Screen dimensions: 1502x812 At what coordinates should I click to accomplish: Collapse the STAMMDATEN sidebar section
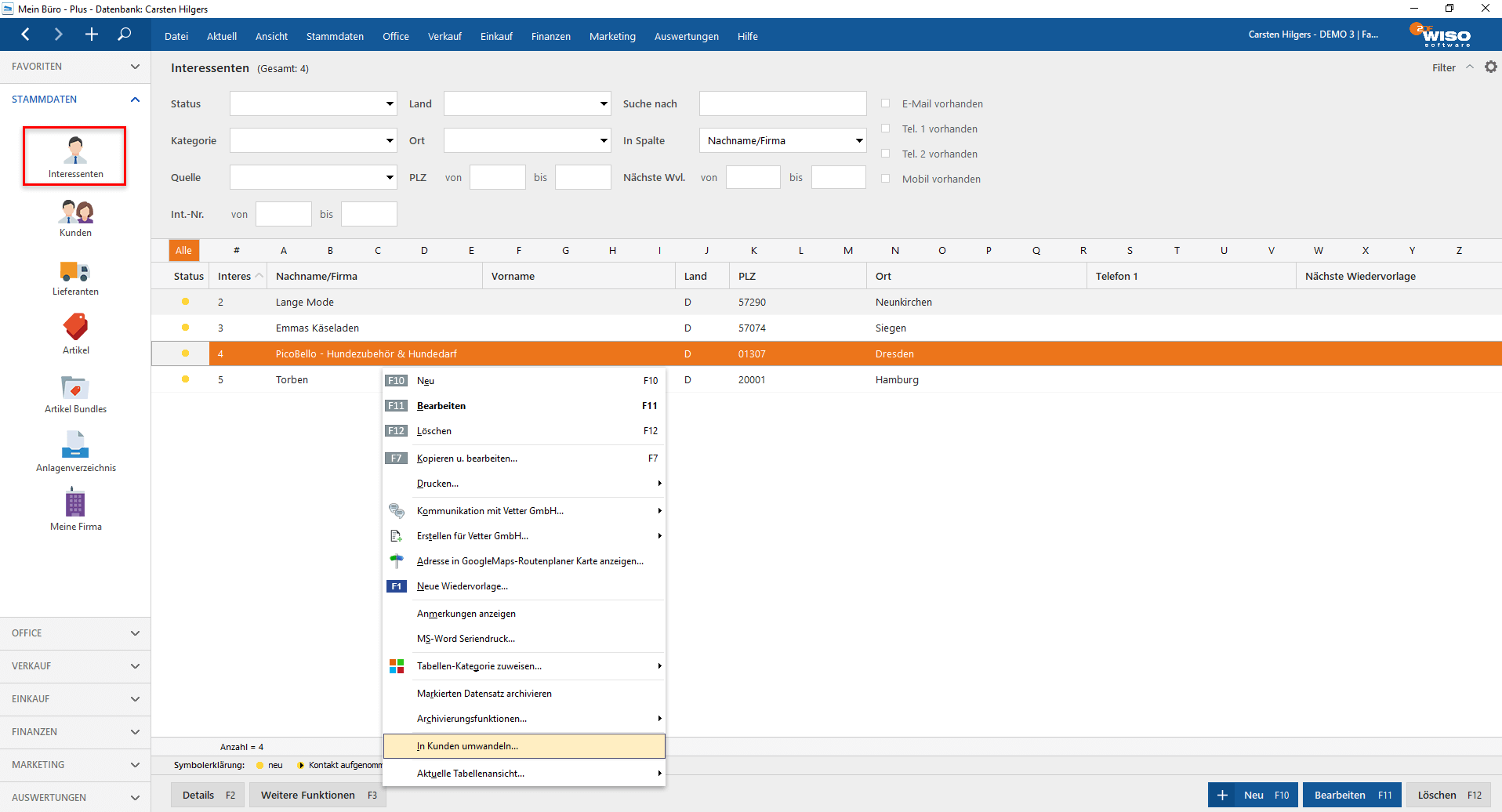pyautogui.click(x=75, y=100)
